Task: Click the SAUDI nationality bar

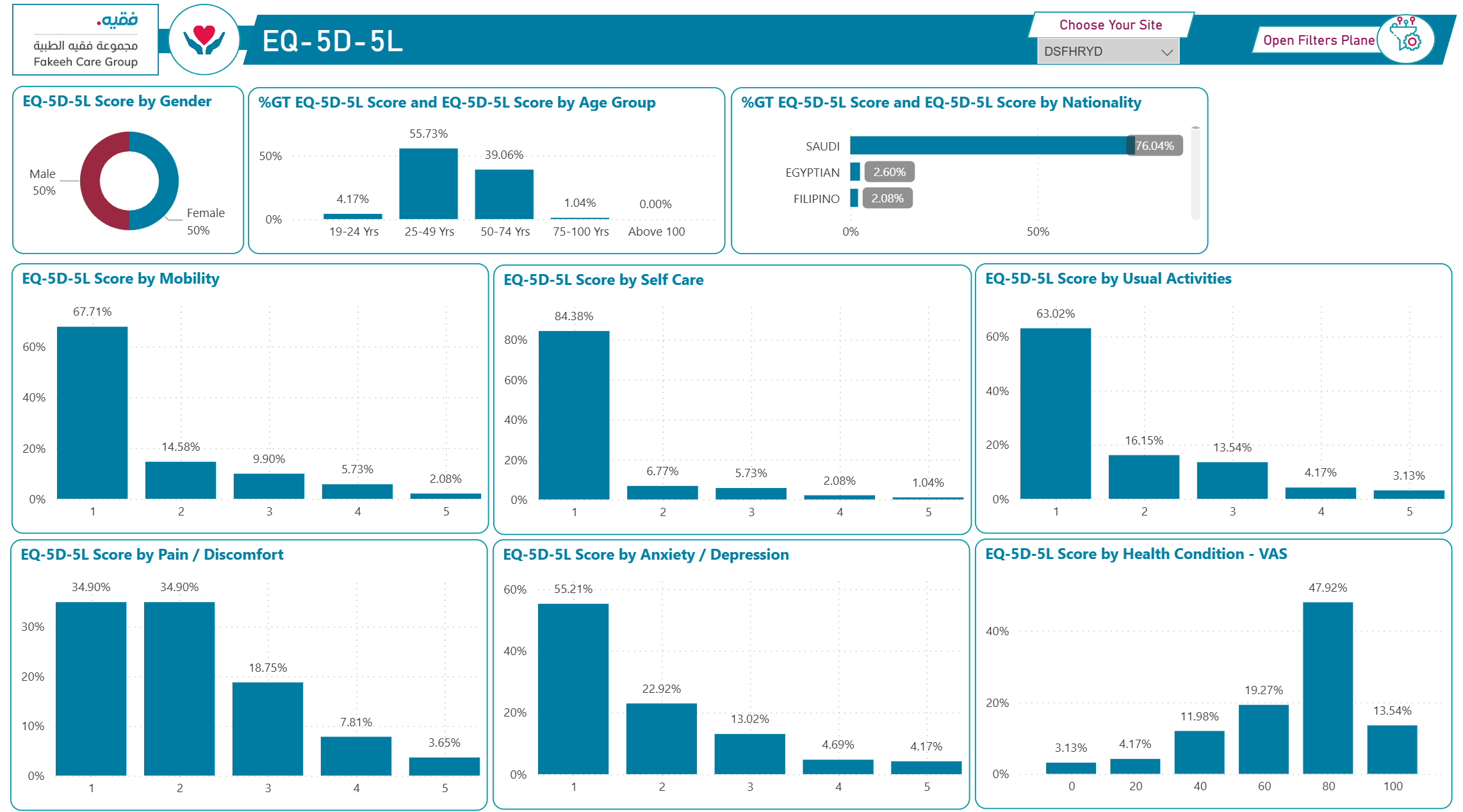Action: click(x=990, y=145)
